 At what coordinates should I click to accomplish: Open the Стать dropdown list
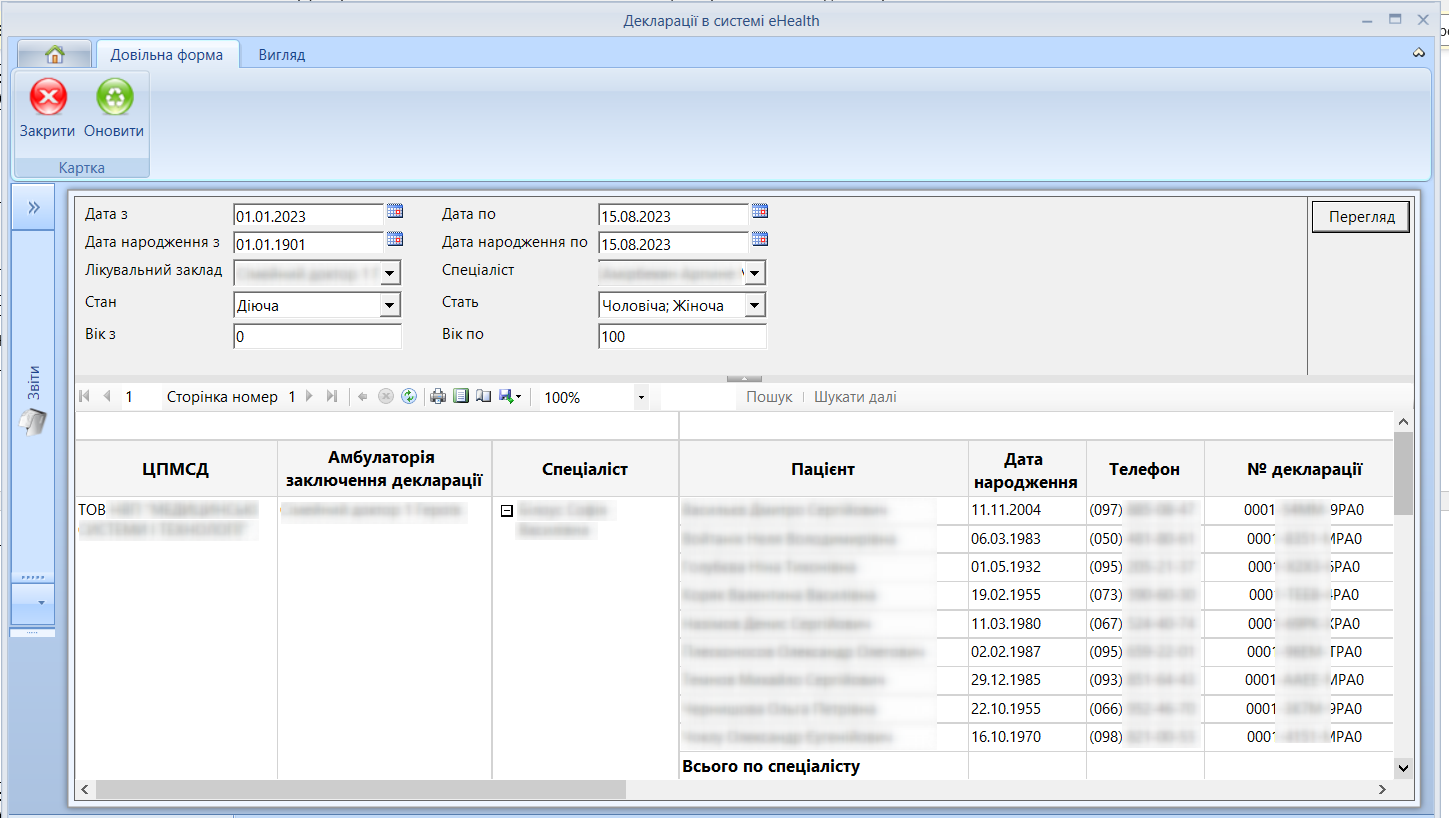(756, 305)
